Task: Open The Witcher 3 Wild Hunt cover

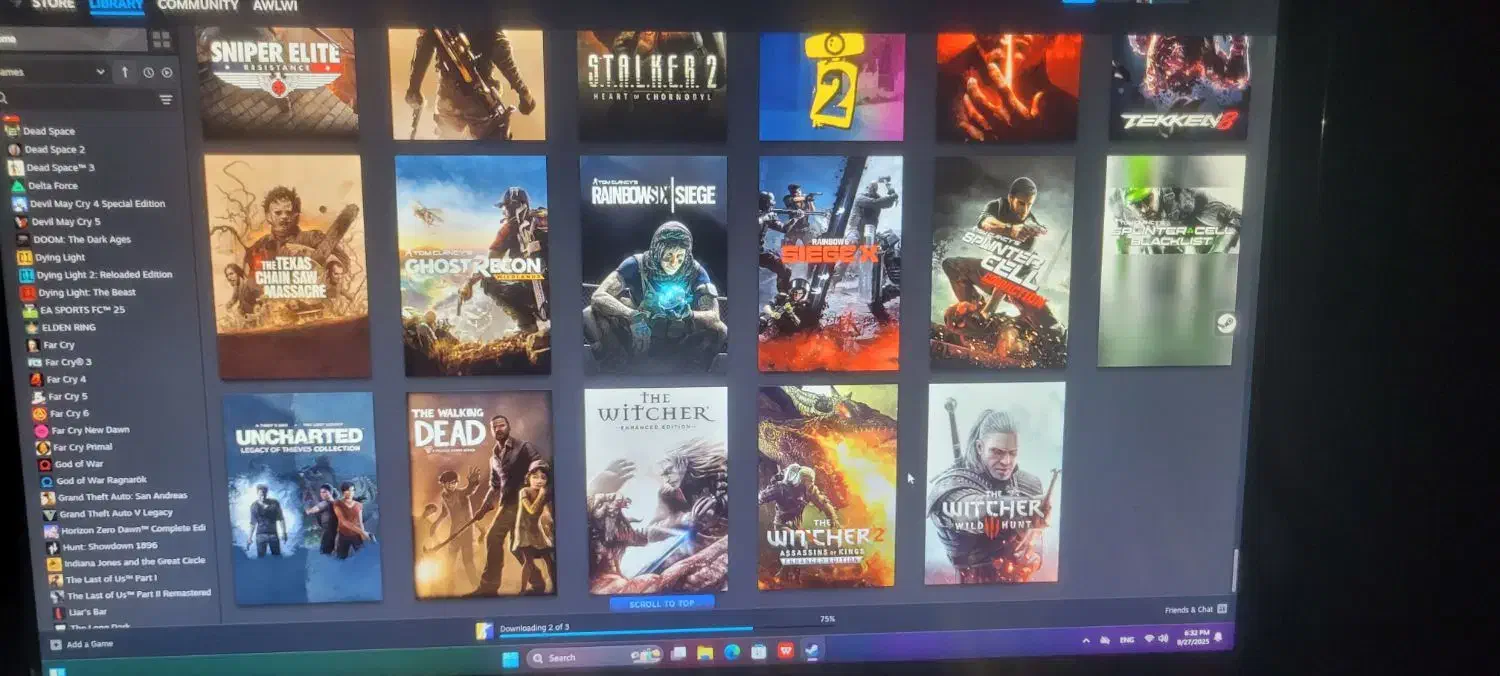Action: point(995,483)
